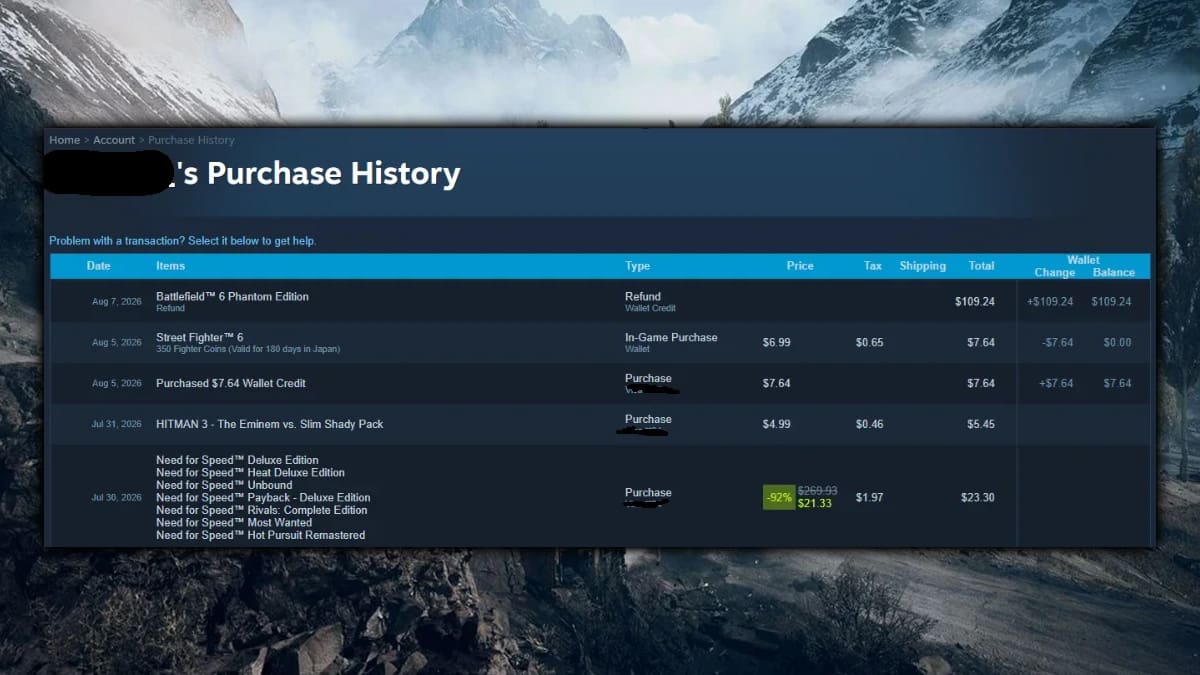Click the $21.33 discounted price

(814, 503)
